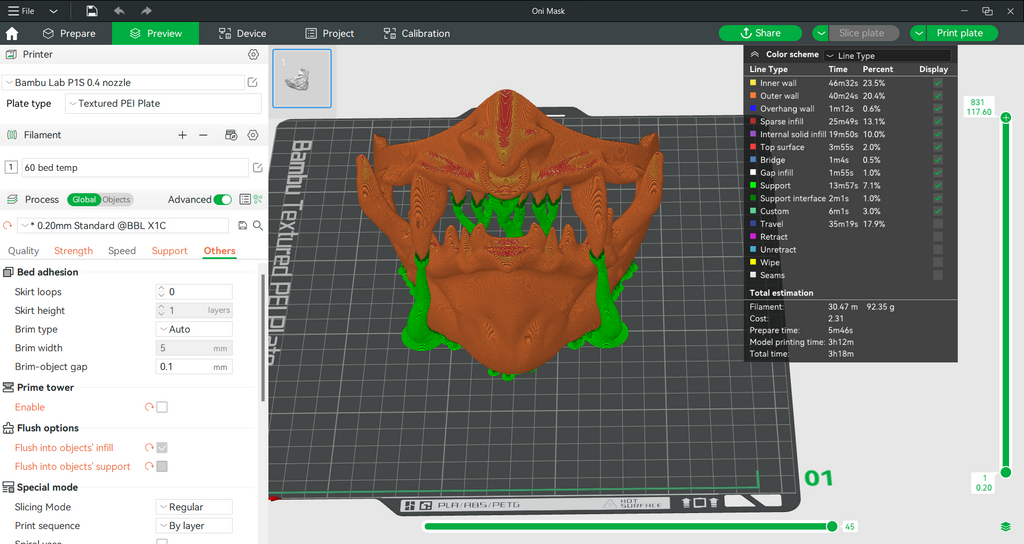The image size is (1024, 544).
Task: Edit the Bambu Lab P1S printer preset
Action: coord(253,82)
